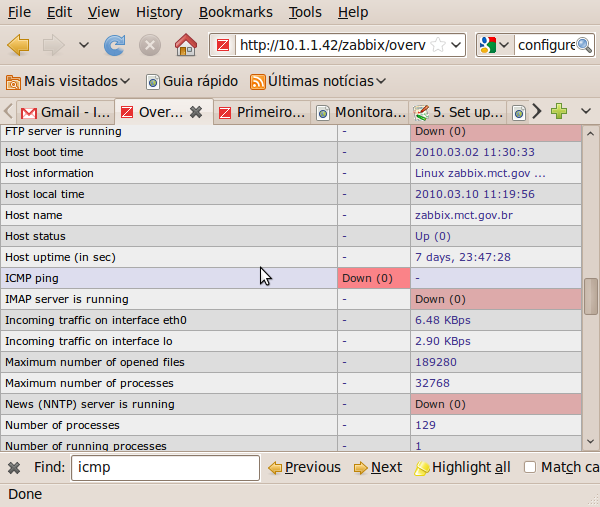
Task: Go to Home page icon
Action: click(x=185, y=46)
